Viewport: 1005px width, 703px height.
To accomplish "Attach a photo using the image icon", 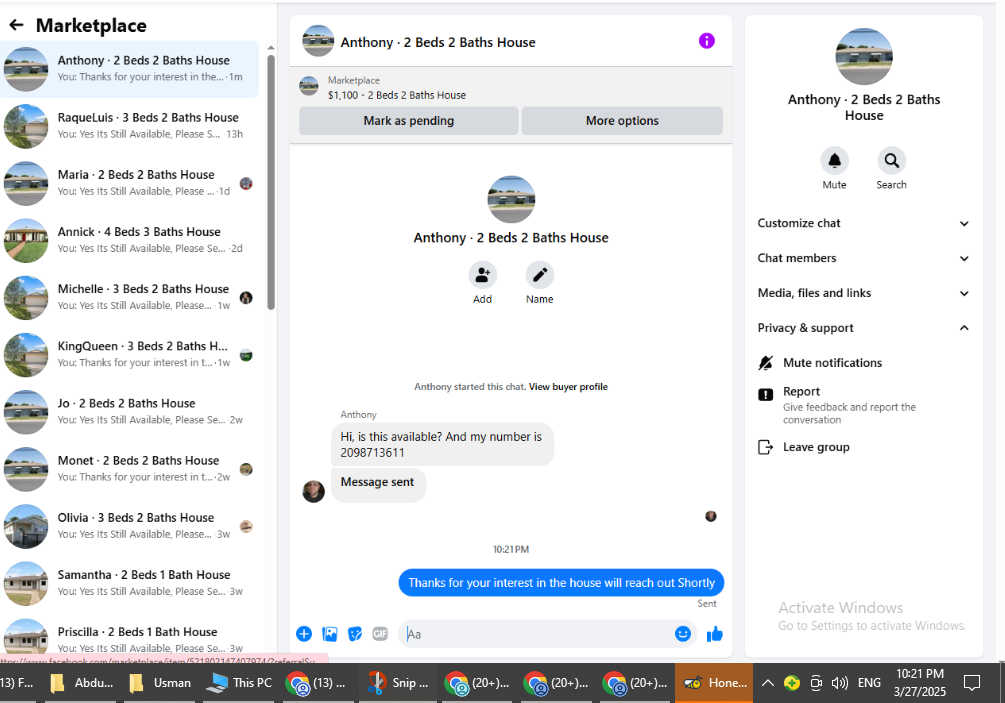I will tap(329, 634).
